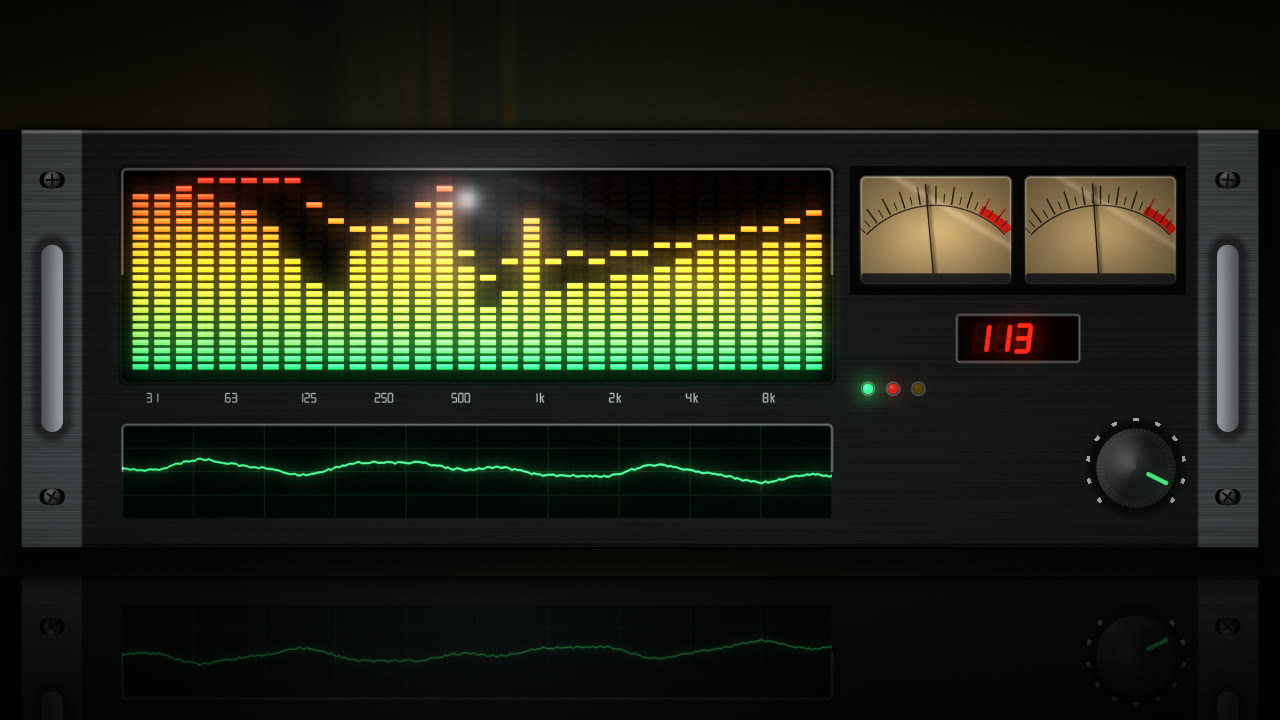Viewport: 1280px width, 720px height.
Task: Click the left analog VU meter
Action: click(x=936, y=230)
